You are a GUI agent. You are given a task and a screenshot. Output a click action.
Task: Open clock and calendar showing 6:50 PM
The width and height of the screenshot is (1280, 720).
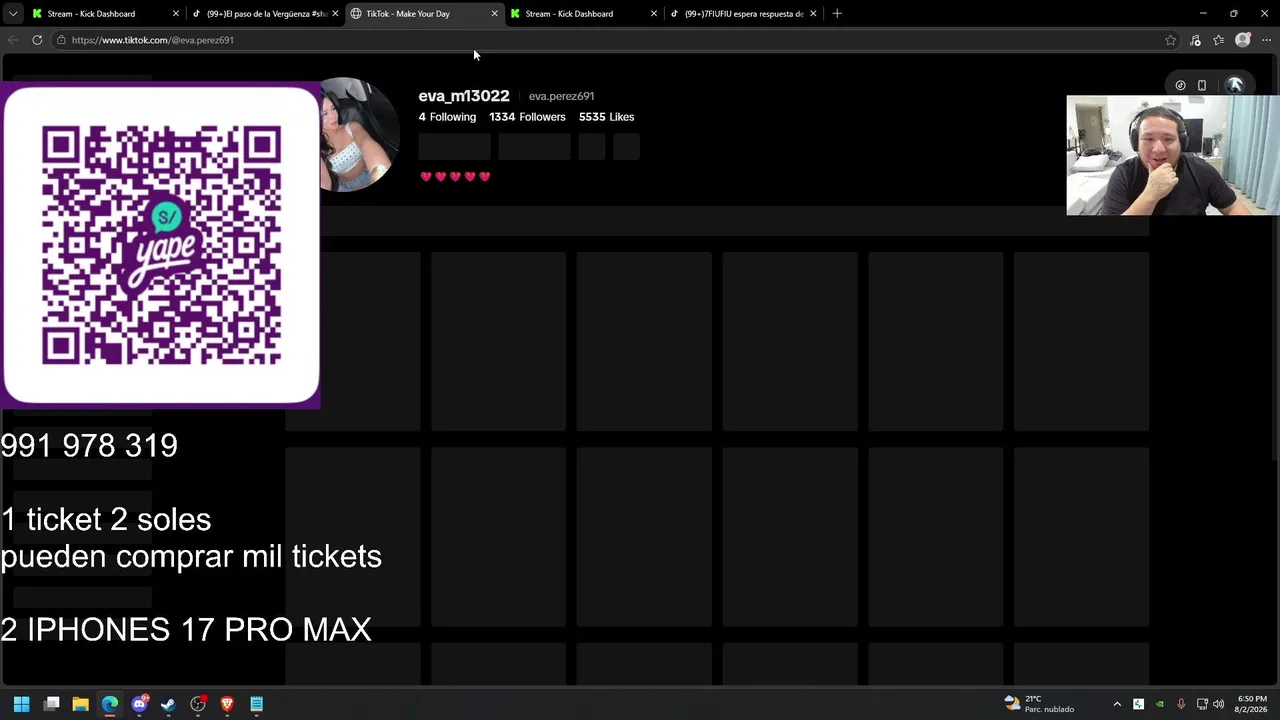point(1252,704)
